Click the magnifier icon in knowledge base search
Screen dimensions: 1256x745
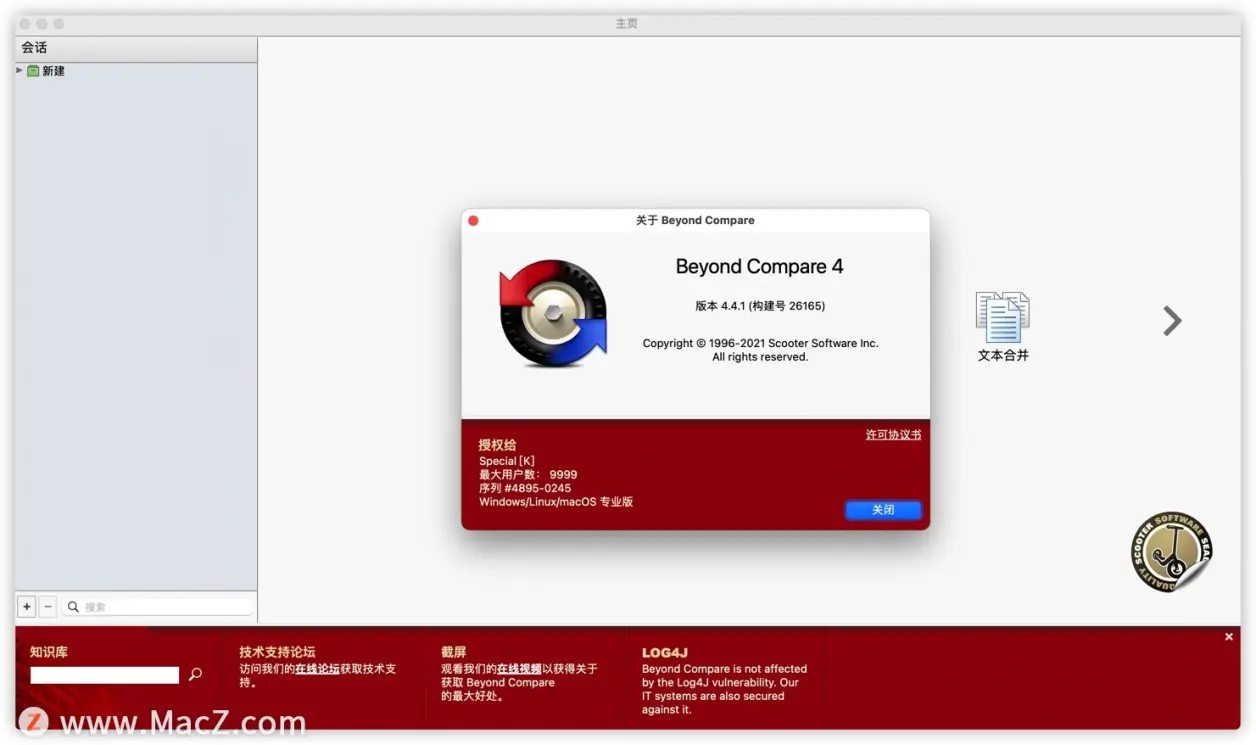coord(195,674)
